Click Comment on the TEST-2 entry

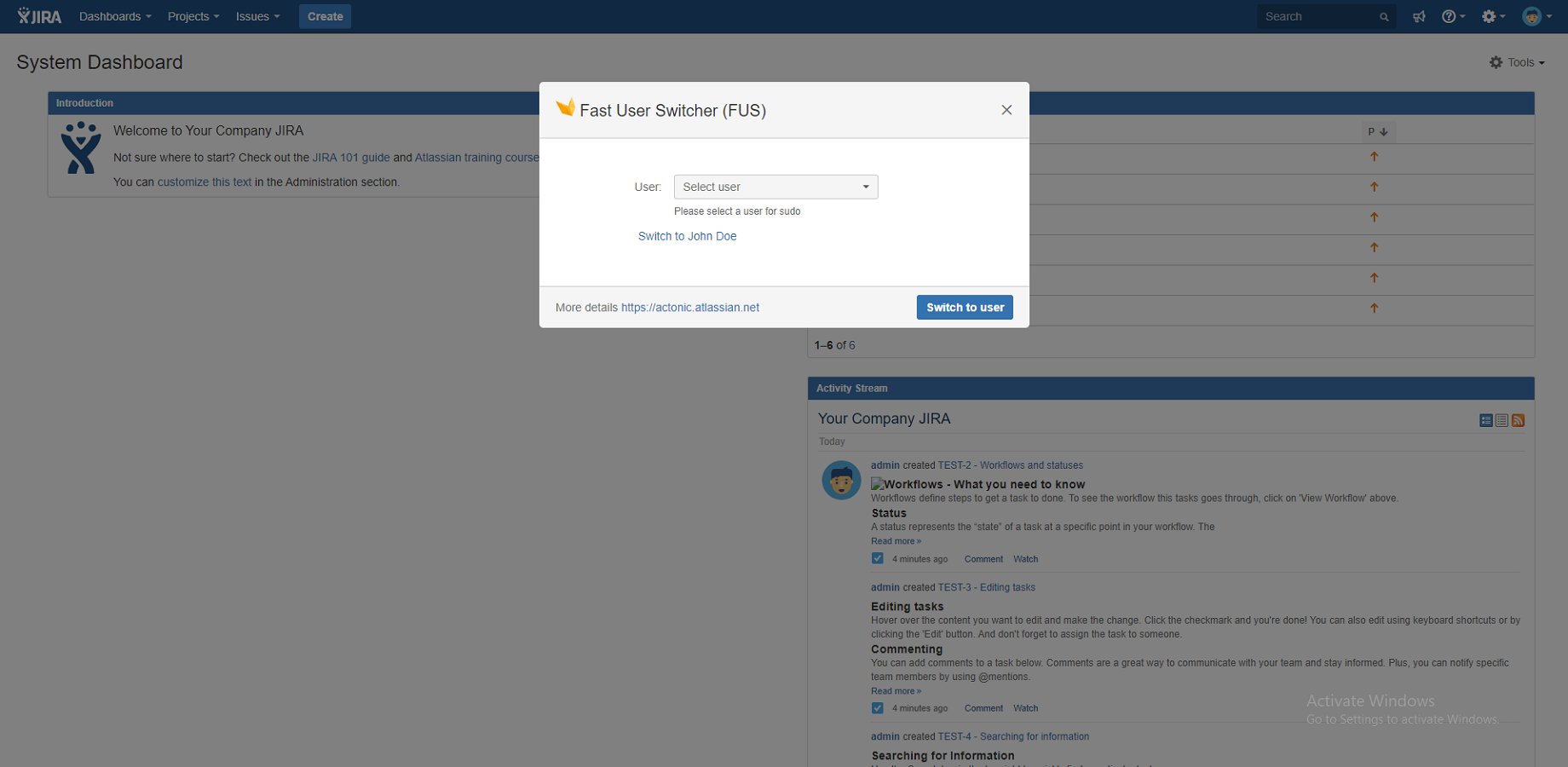point(983,559)
